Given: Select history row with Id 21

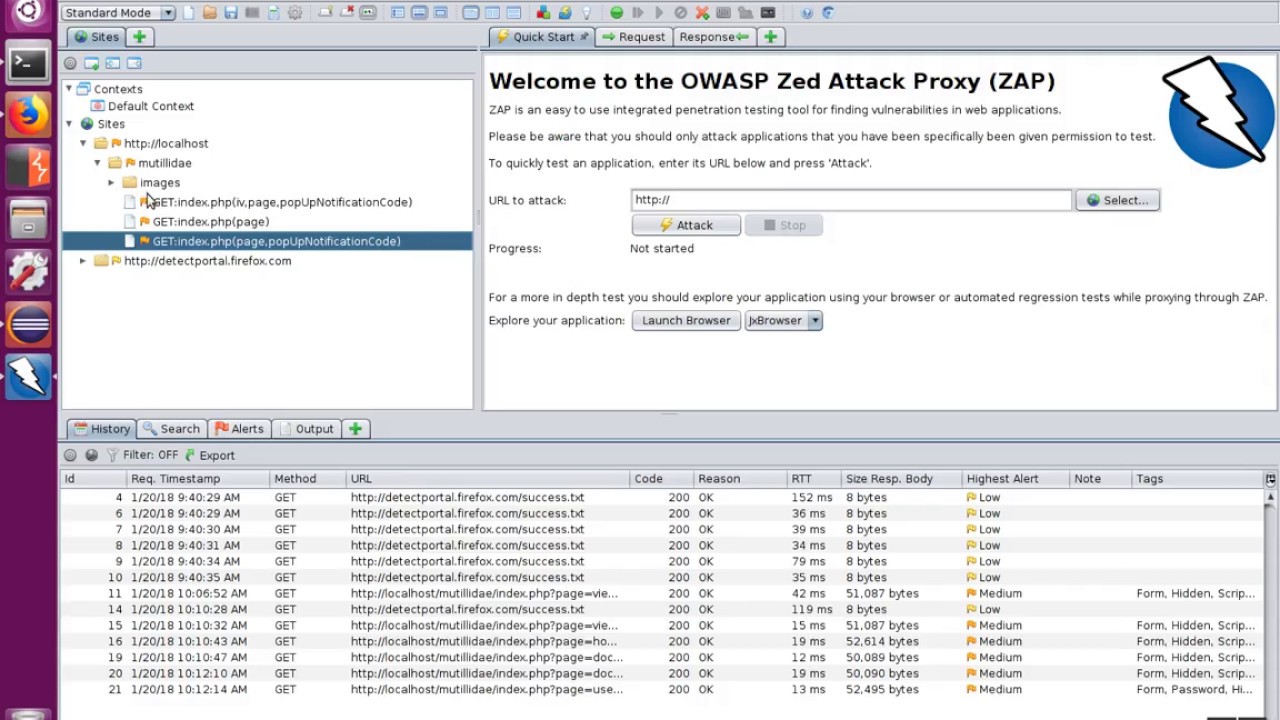Looking at the screenshot, I should coord(663,689).
